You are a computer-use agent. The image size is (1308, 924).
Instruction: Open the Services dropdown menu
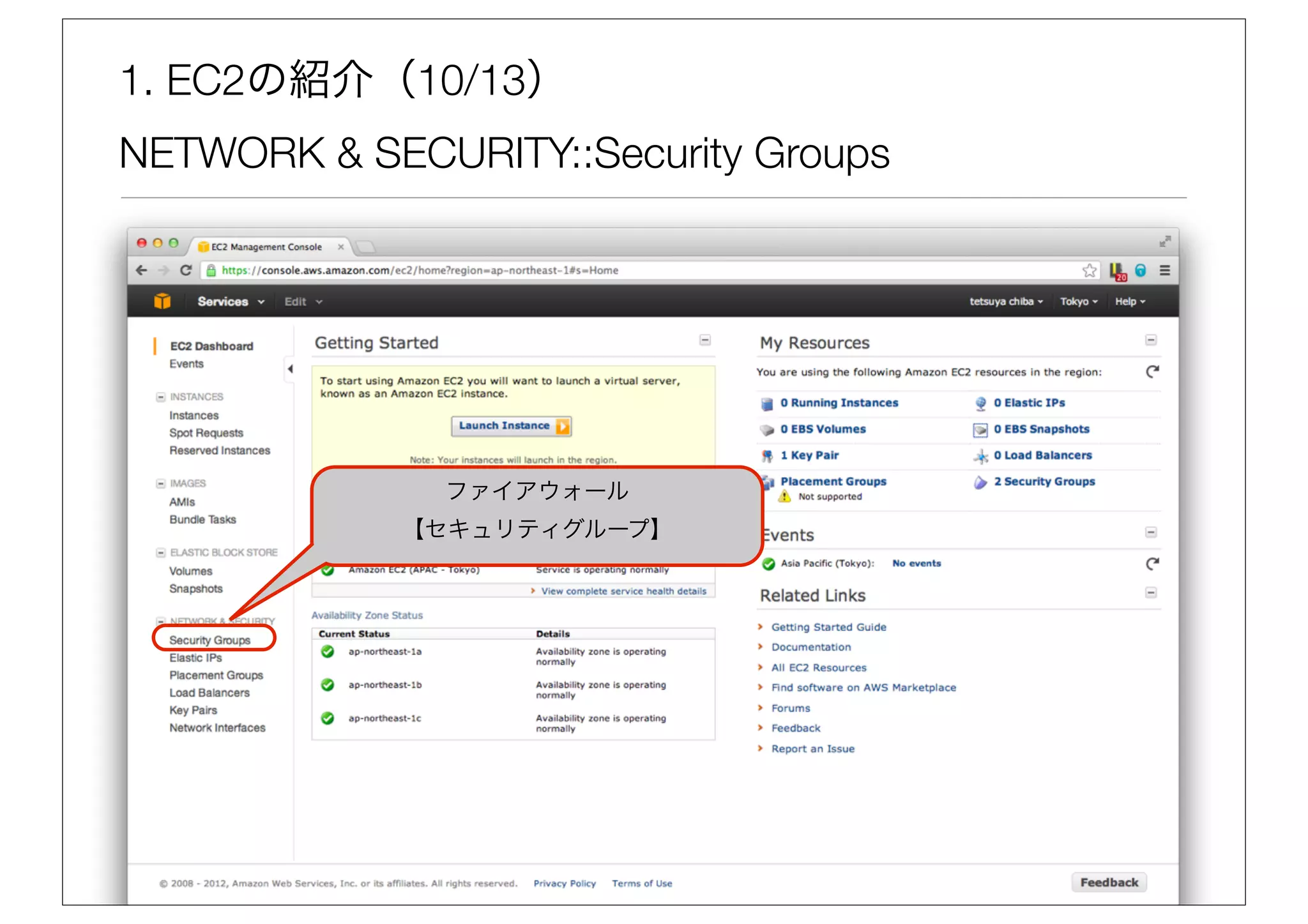231,301
